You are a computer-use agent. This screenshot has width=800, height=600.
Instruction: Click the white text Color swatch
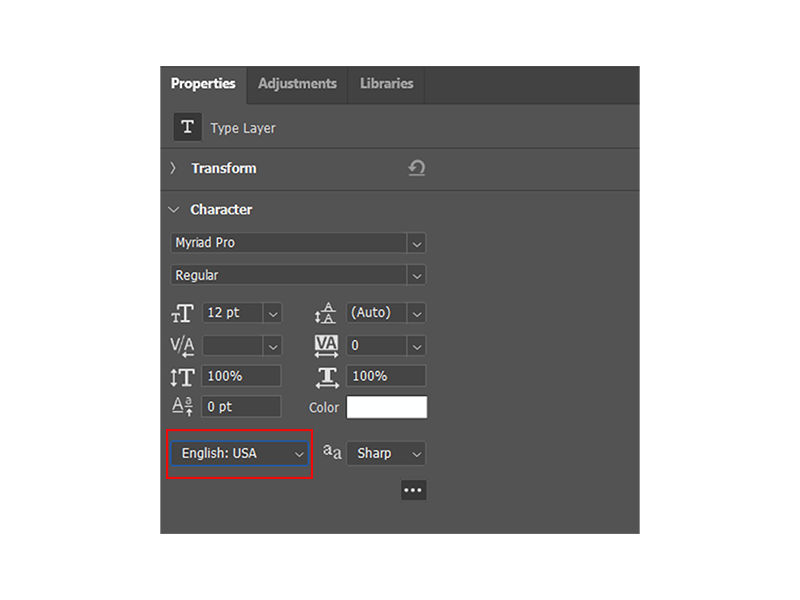[388, 407]
